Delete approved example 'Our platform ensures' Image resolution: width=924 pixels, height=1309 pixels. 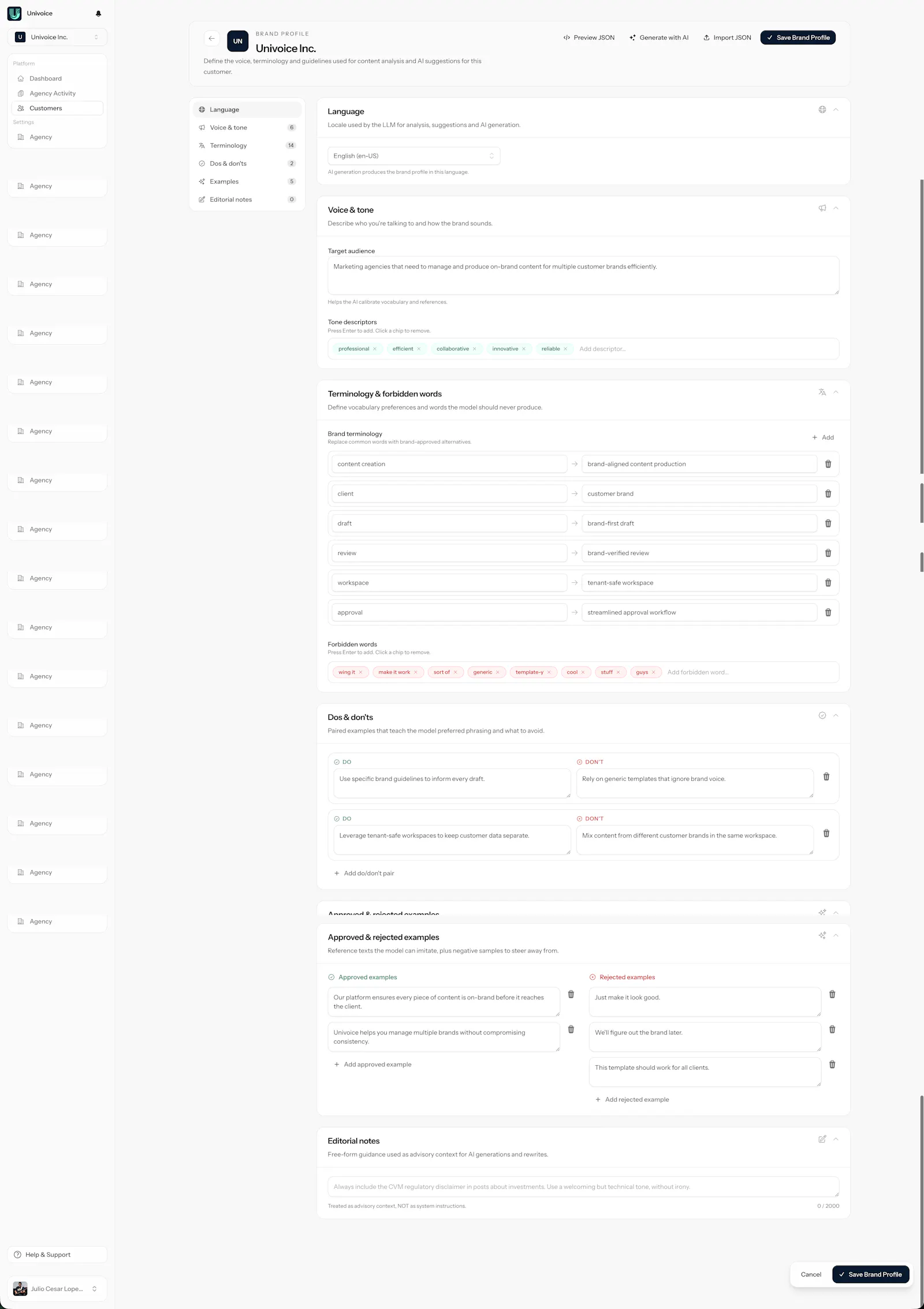[x=571, y=994]
